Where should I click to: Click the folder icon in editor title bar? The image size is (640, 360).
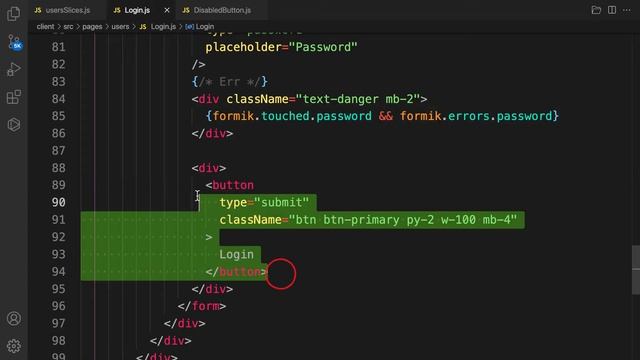click(596, 10)
